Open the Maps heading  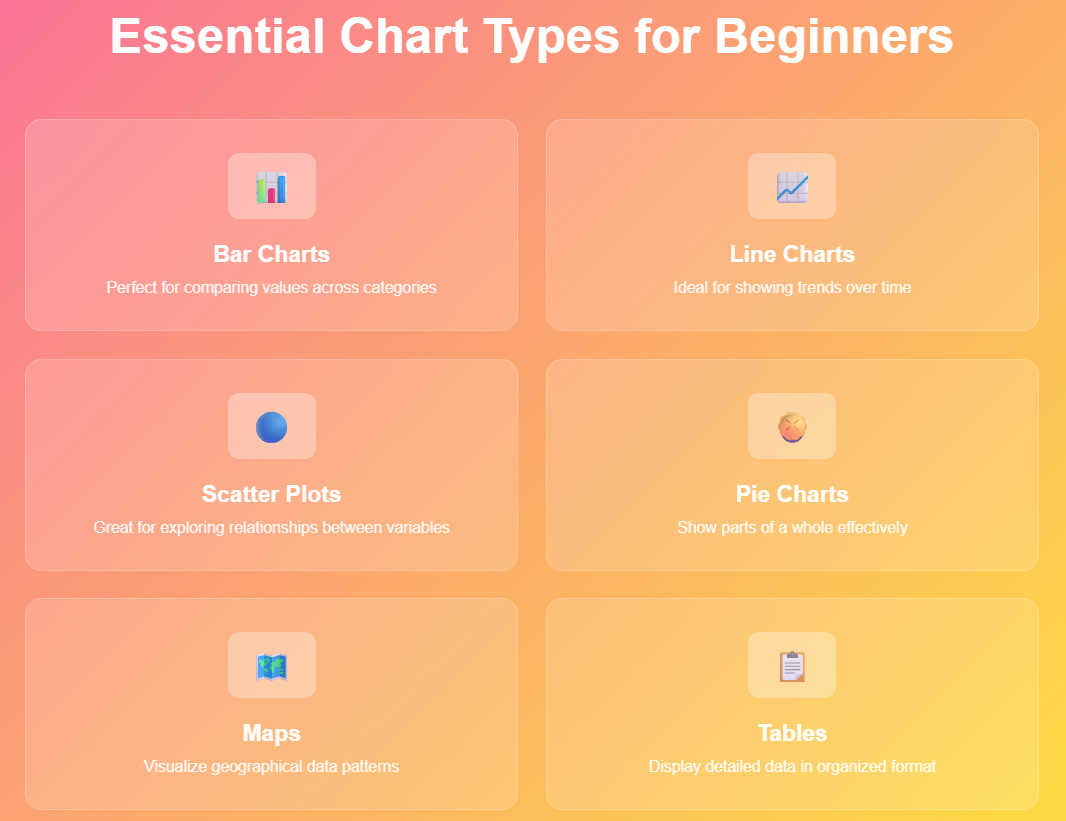[271, 733]
